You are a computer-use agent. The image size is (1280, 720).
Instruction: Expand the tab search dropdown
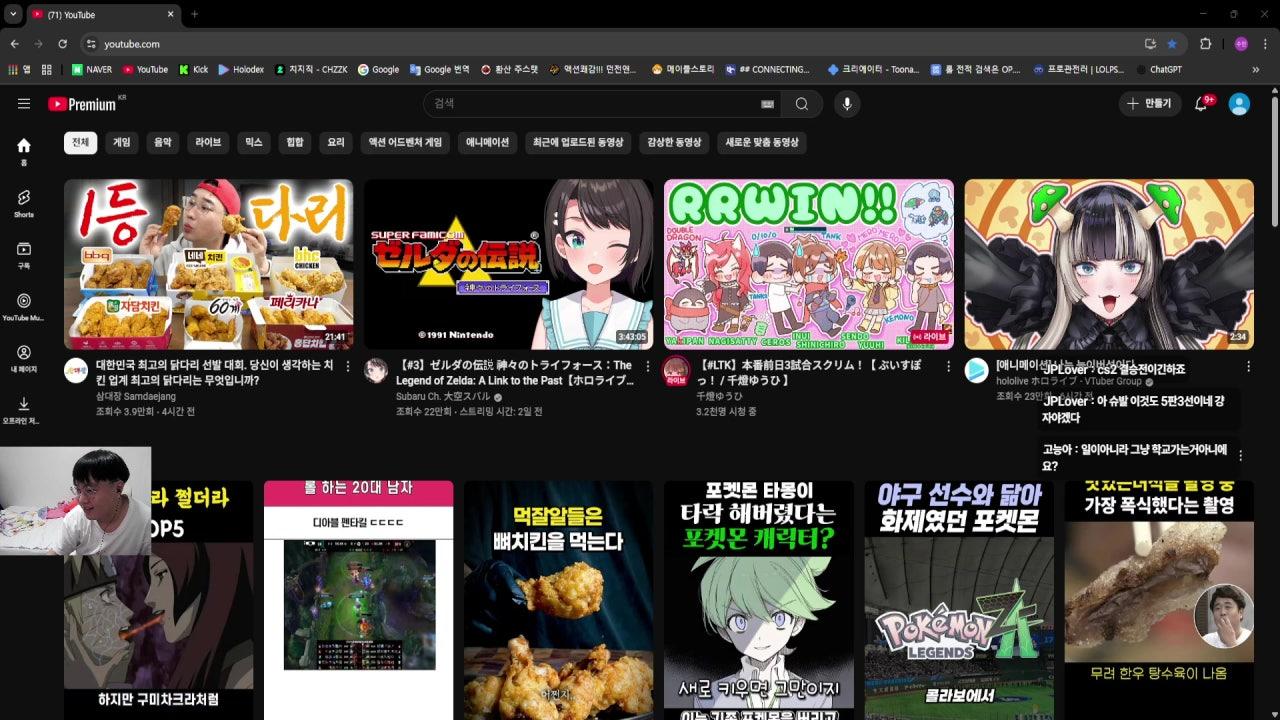tap(13, 14)
